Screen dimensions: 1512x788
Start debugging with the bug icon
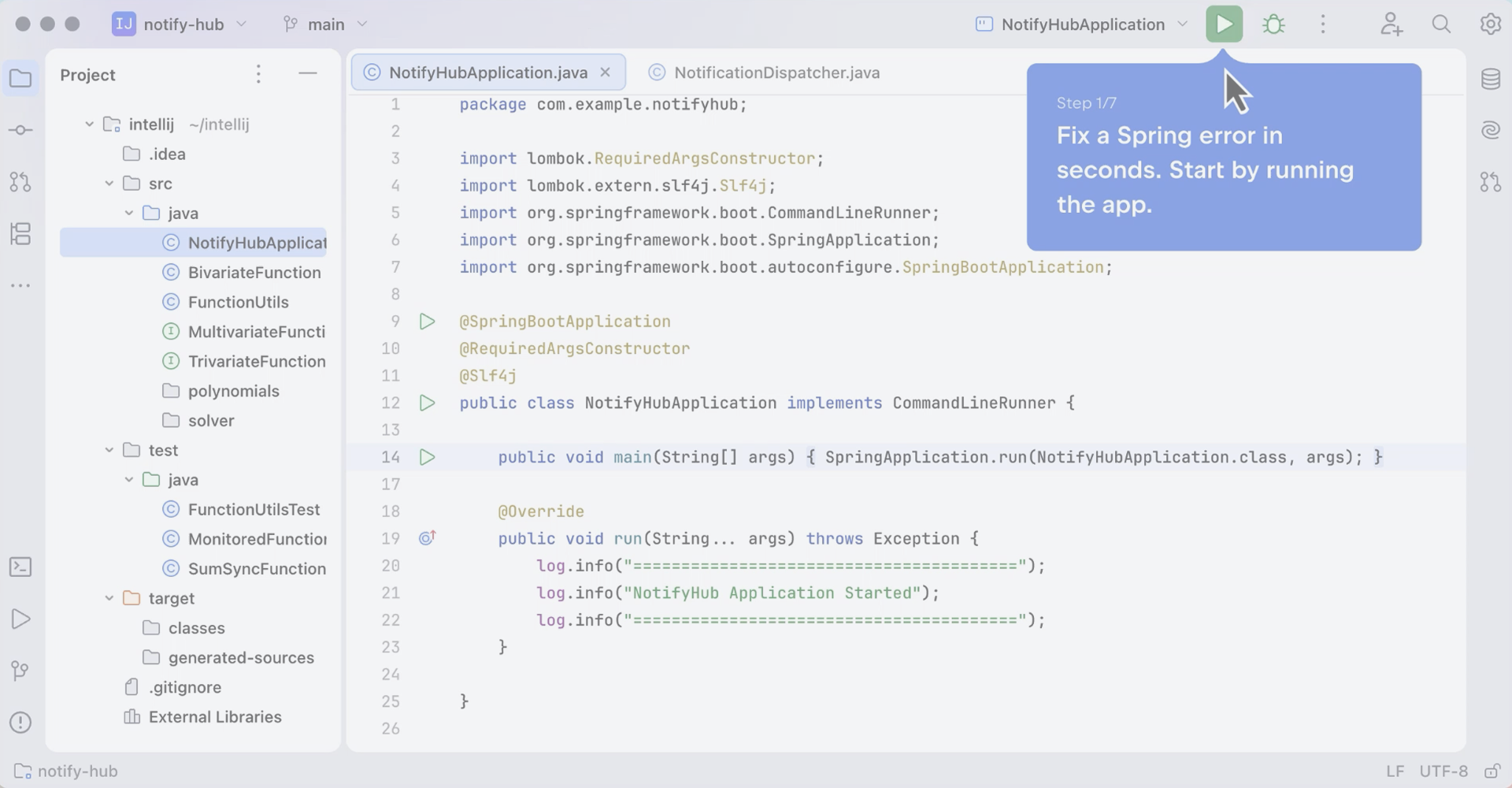pos(1273,24)
